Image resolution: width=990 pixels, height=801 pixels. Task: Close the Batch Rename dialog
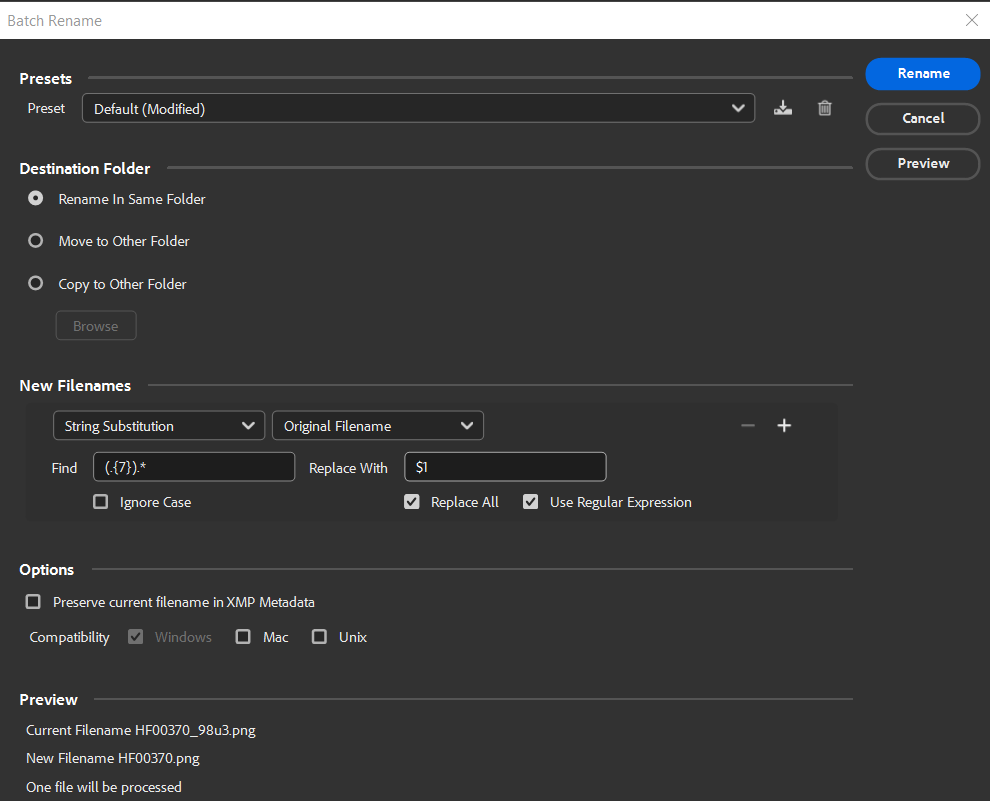click(x=971, y=20)
